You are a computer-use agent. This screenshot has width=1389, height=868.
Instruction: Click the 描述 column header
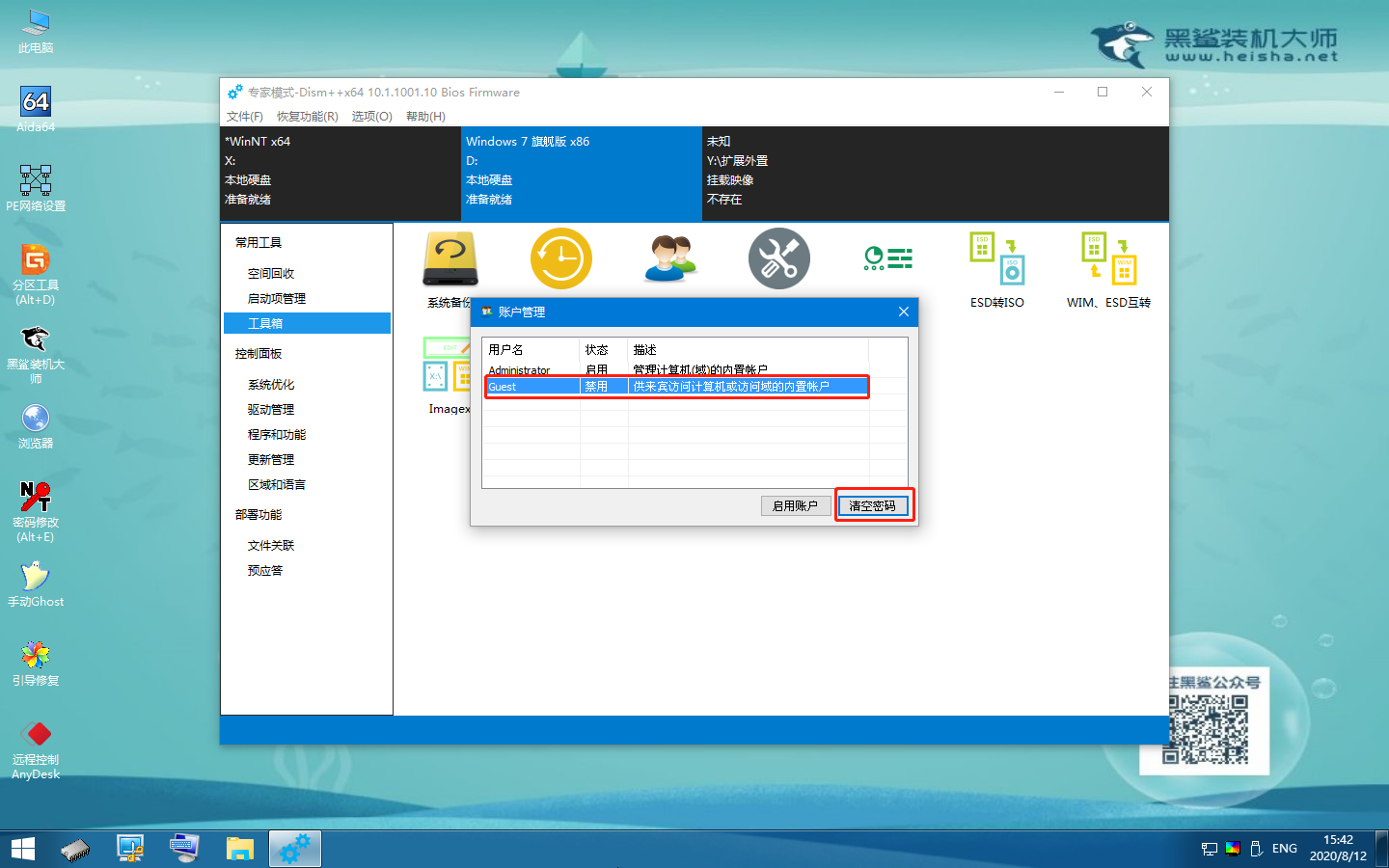749,349
